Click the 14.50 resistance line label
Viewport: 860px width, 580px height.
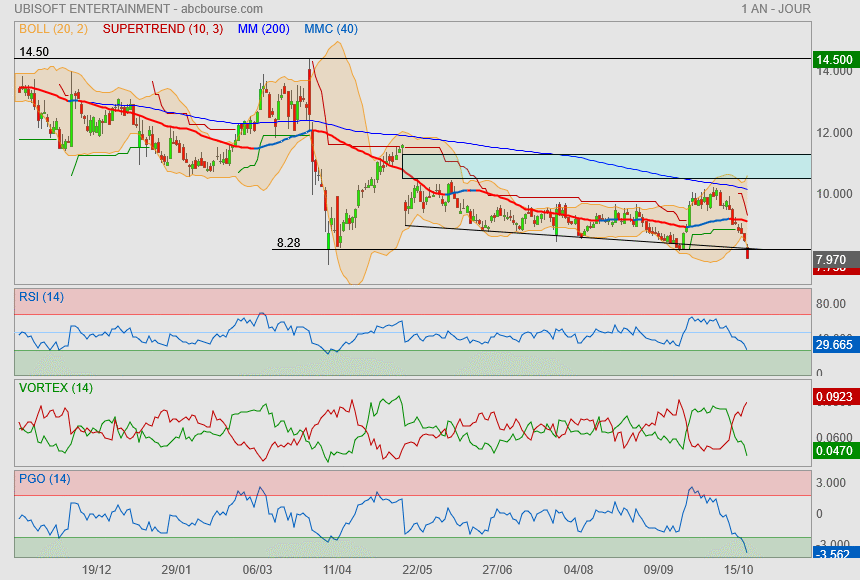click(x=34, y=51)
